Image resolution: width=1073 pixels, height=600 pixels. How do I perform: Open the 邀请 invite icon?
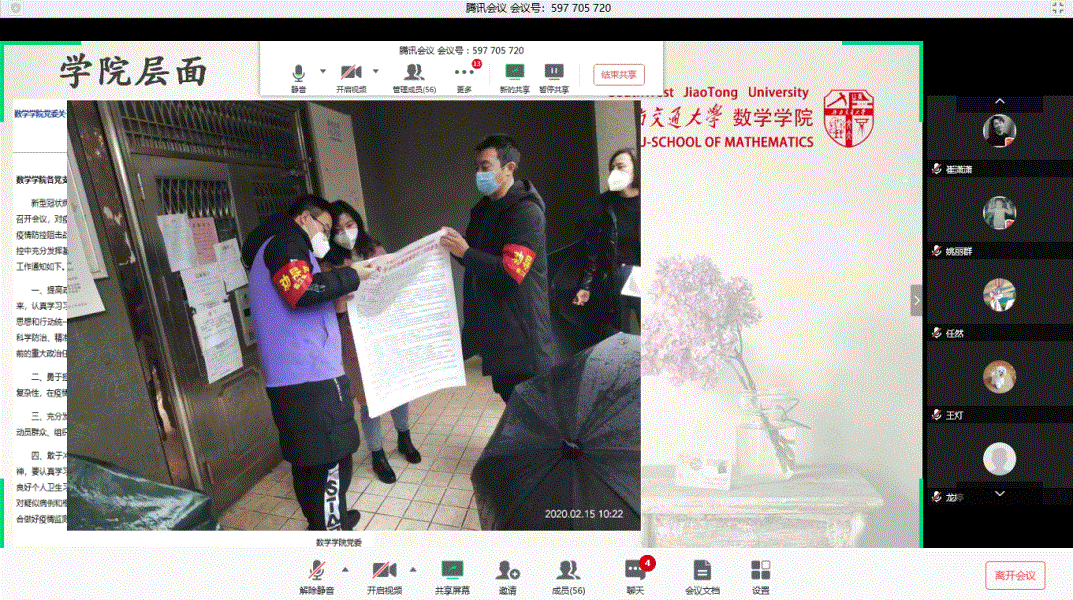coord(508,576)
